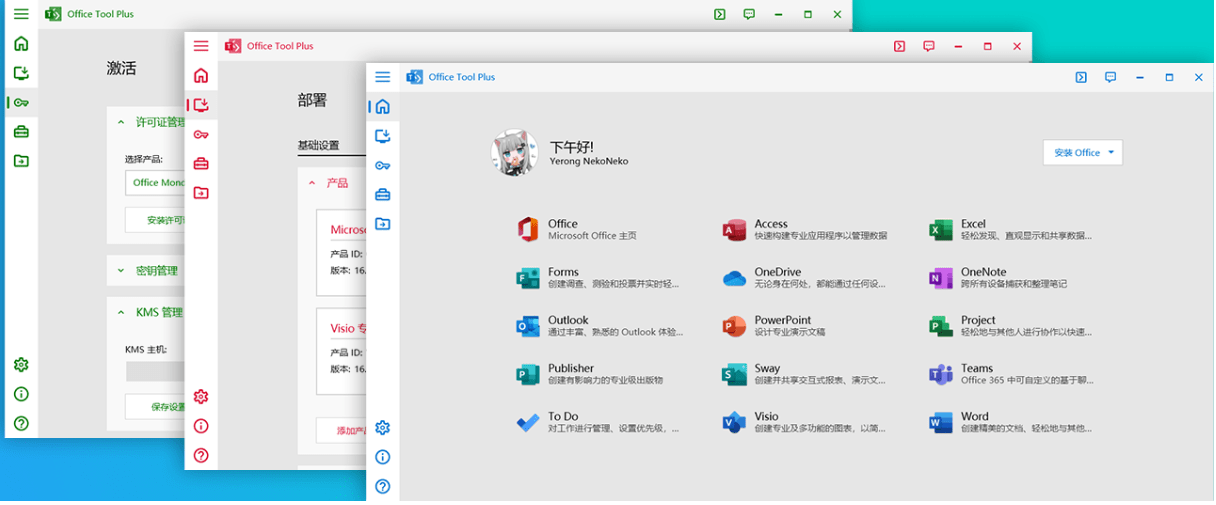Open feedback chat icon in red window title bar

point(929,46)
